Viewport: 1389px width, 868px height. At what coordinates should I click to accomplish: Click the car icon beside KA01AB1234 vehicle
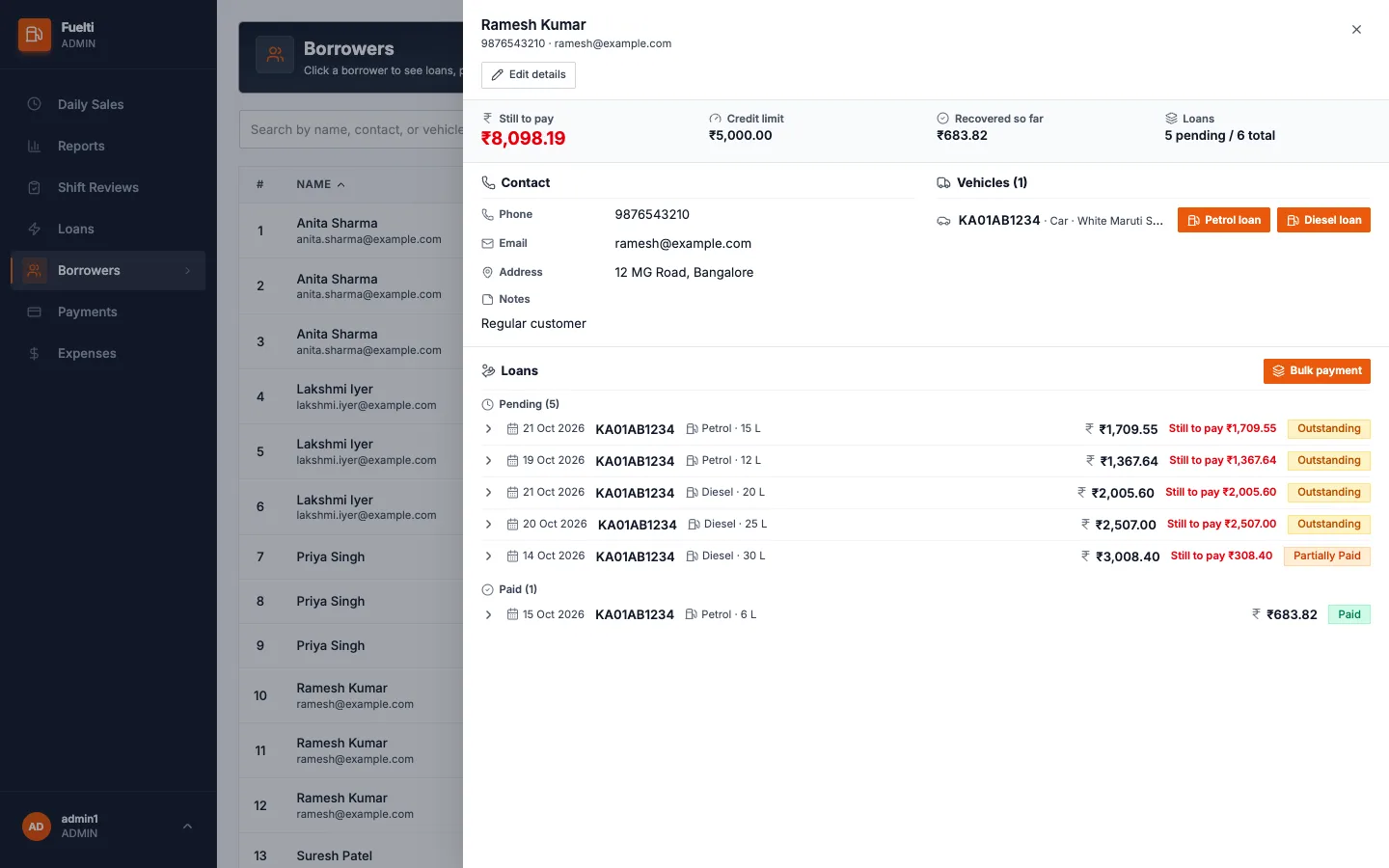click(x=943, y=221)
